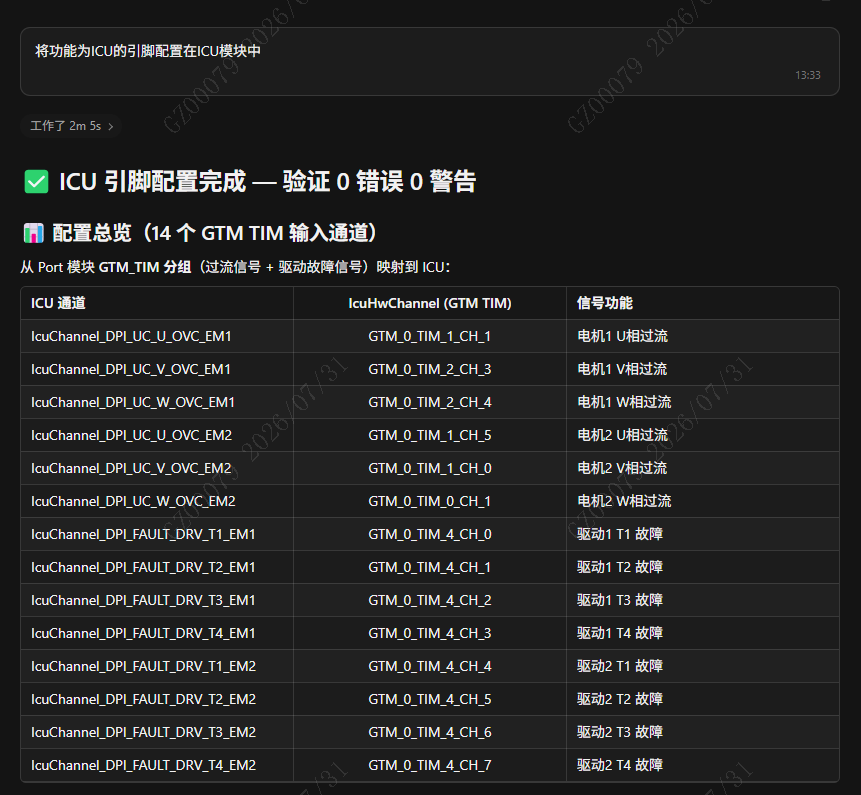Viewport: 861px width, 795px height.
Task: Expand the '工作了 2m 5s' details
Action: [x=71, y=126]
